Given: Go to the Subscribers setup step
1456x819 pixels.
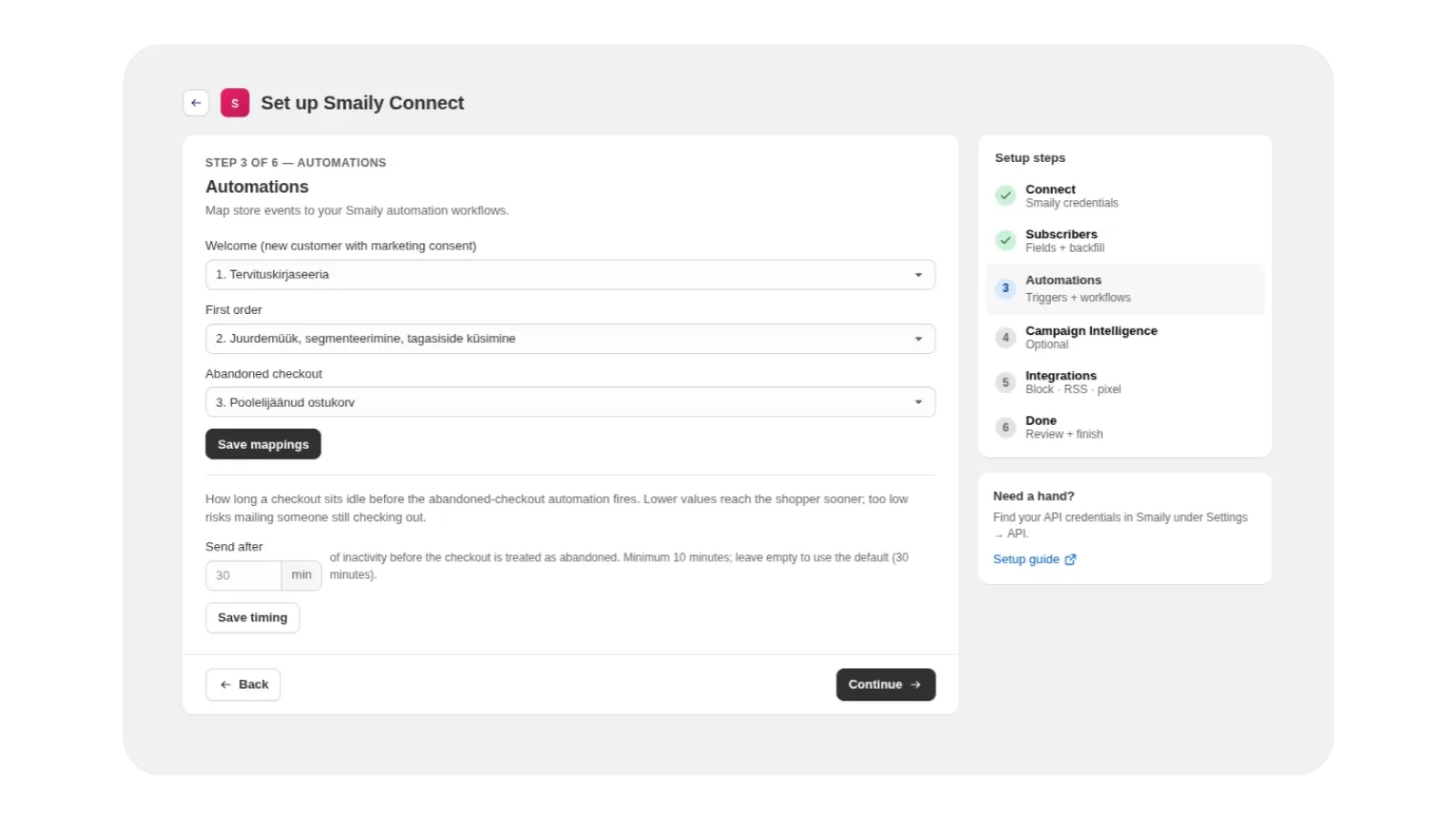Looking at the screenshot, I should 1125,240.
